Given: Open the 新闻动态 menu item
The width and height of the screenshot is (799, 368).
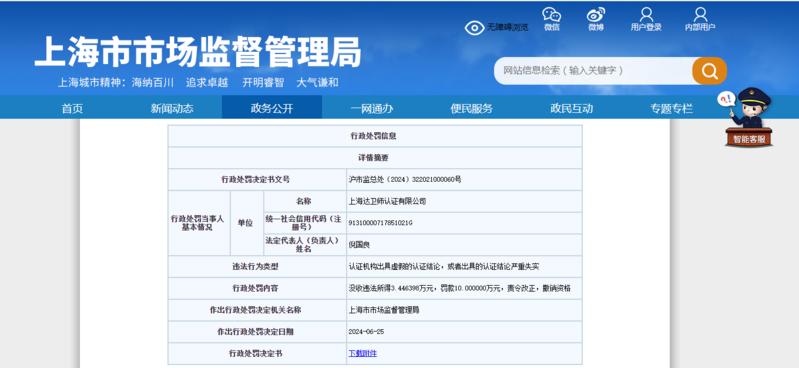Looking at the screenshot, I should (172, 108).
